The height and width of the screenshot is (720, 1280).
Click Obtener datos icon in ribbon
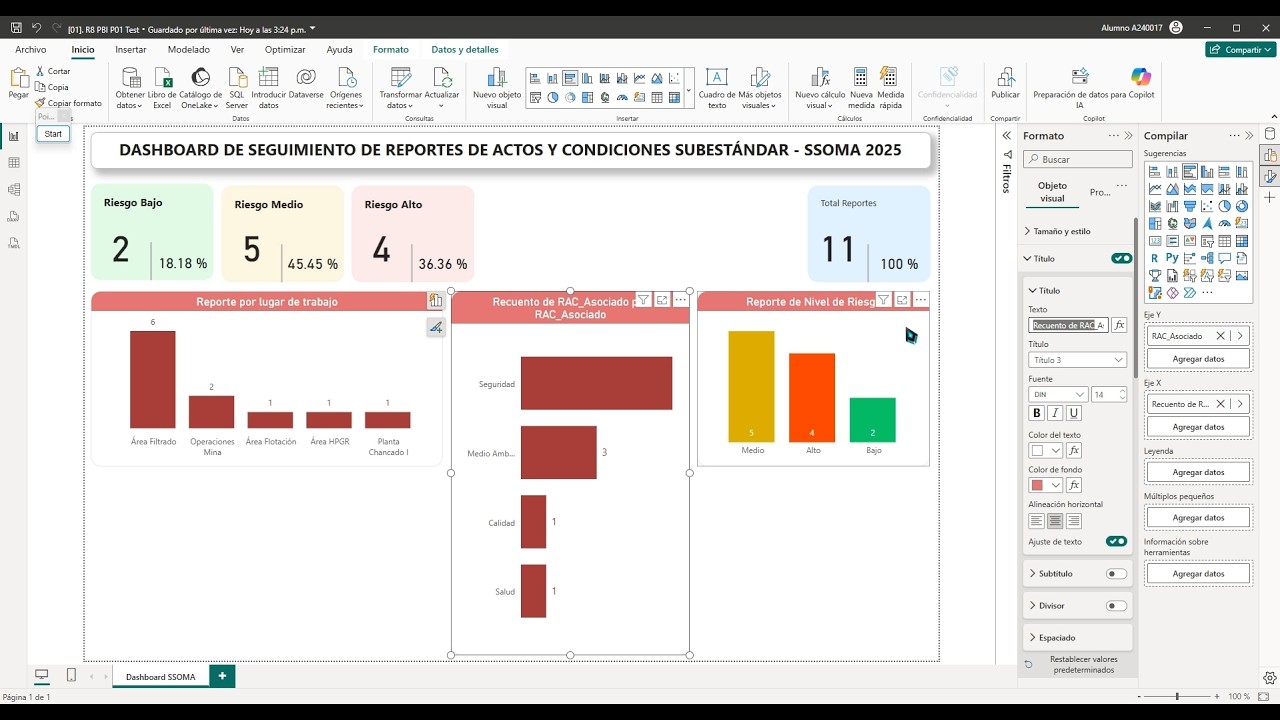130,78
